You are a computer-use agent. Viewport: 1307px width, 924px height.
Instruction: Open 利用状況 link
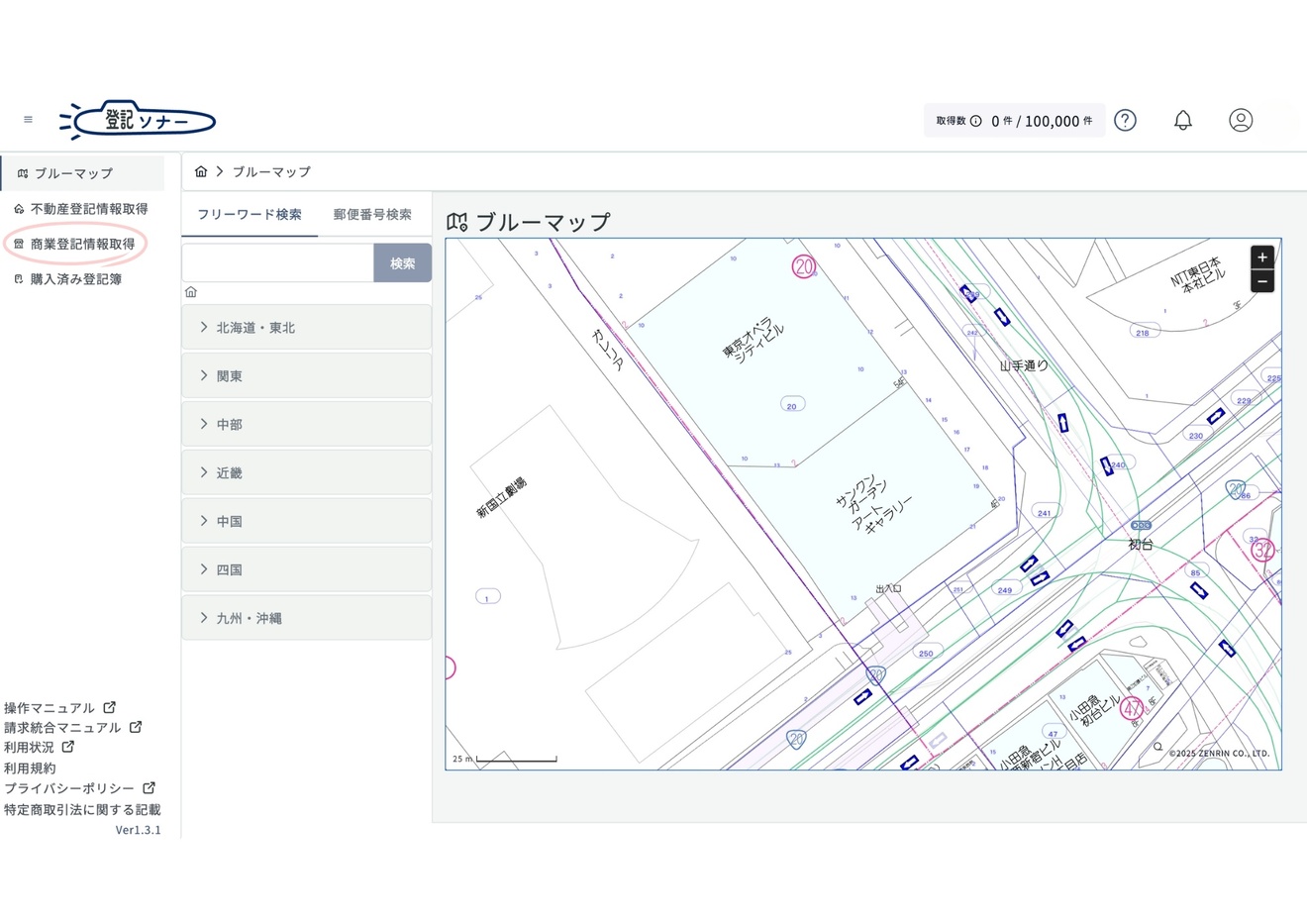click(39, 748)
